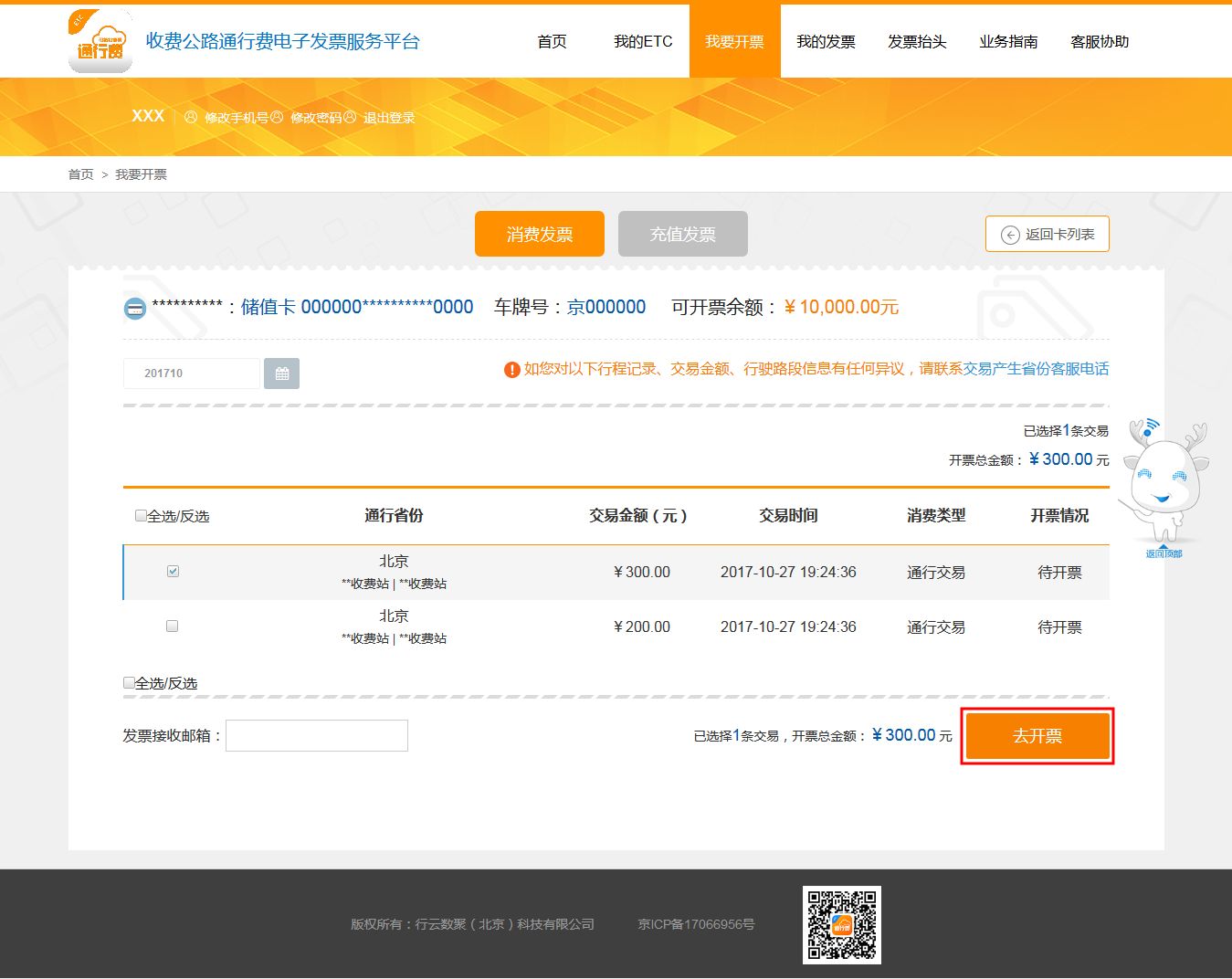Click the 201710 month field
Screen dimensions: 1232x979
192,374
